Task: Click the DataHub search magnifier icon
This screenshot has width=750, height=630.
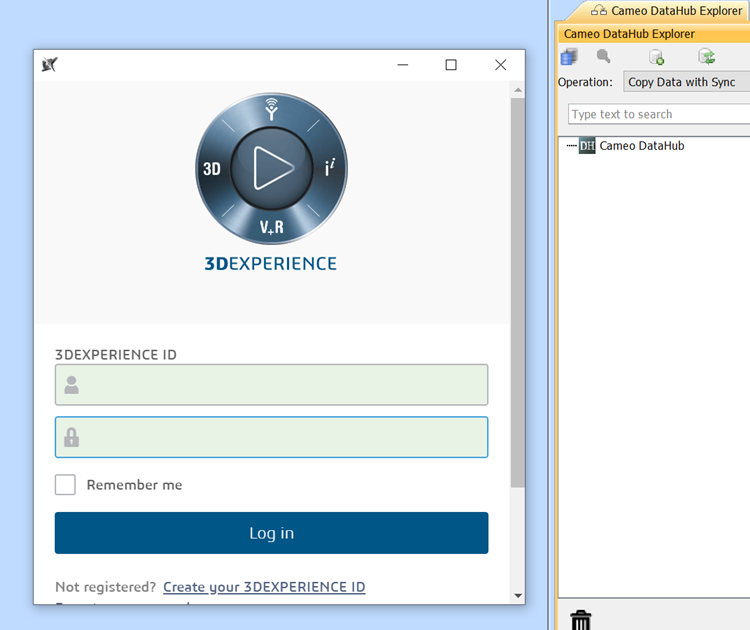Action: (x=604, y=56)
